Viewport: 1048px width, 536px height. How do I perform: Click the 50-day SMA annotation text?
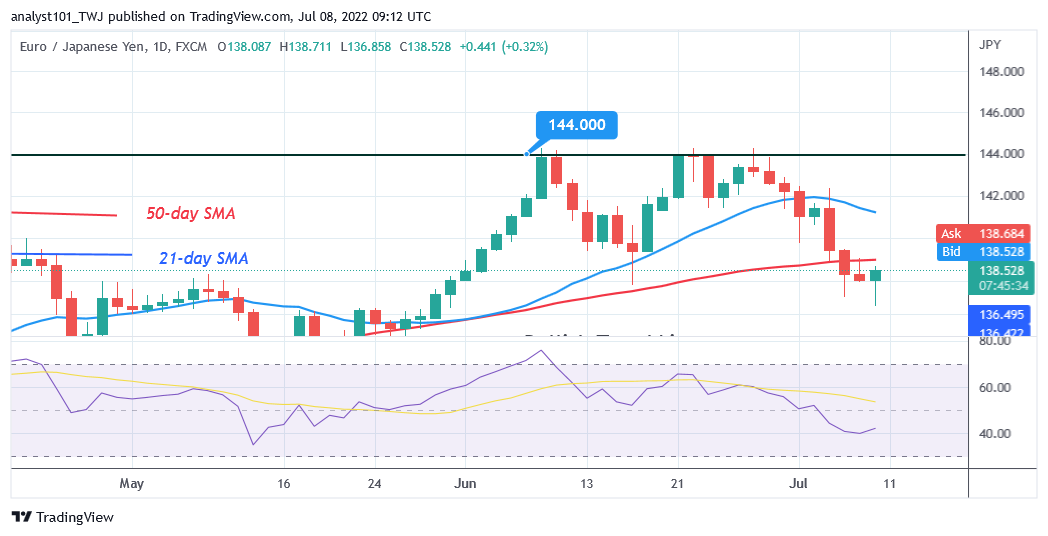(x=190, y=214)
